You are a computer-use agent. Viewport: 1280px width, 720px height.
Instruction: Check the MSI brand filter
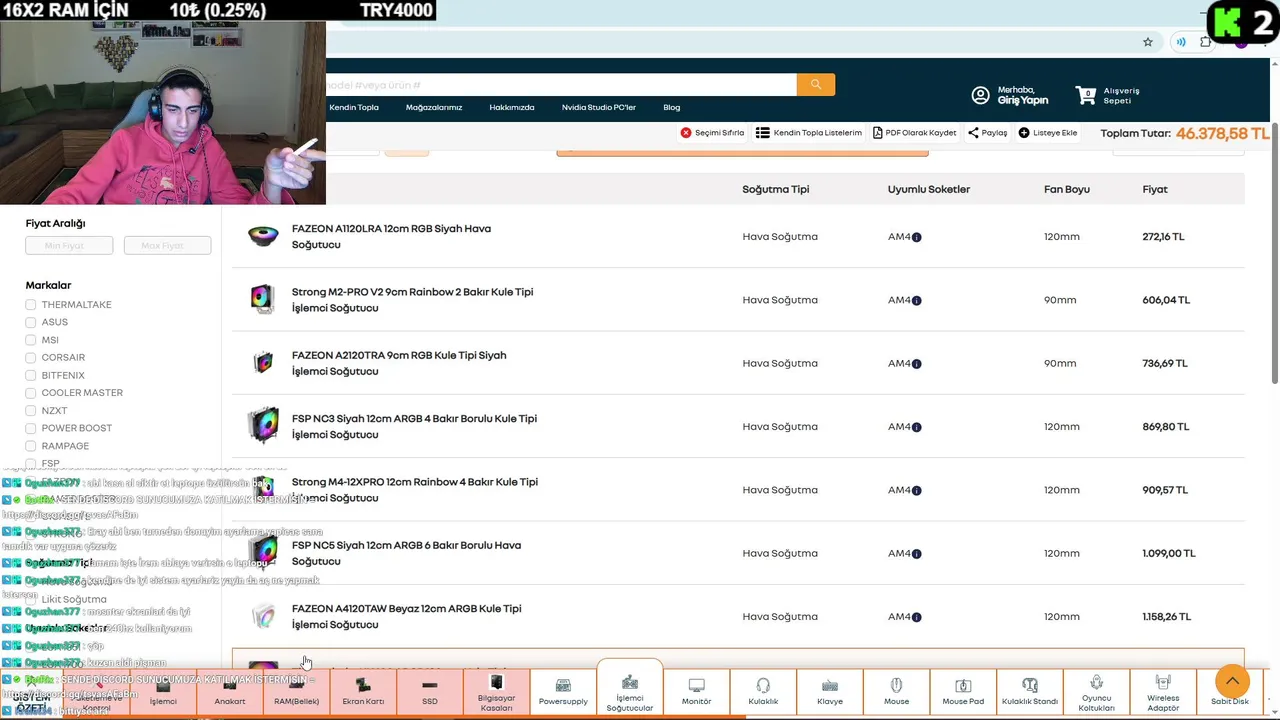[x=31, y=340]
